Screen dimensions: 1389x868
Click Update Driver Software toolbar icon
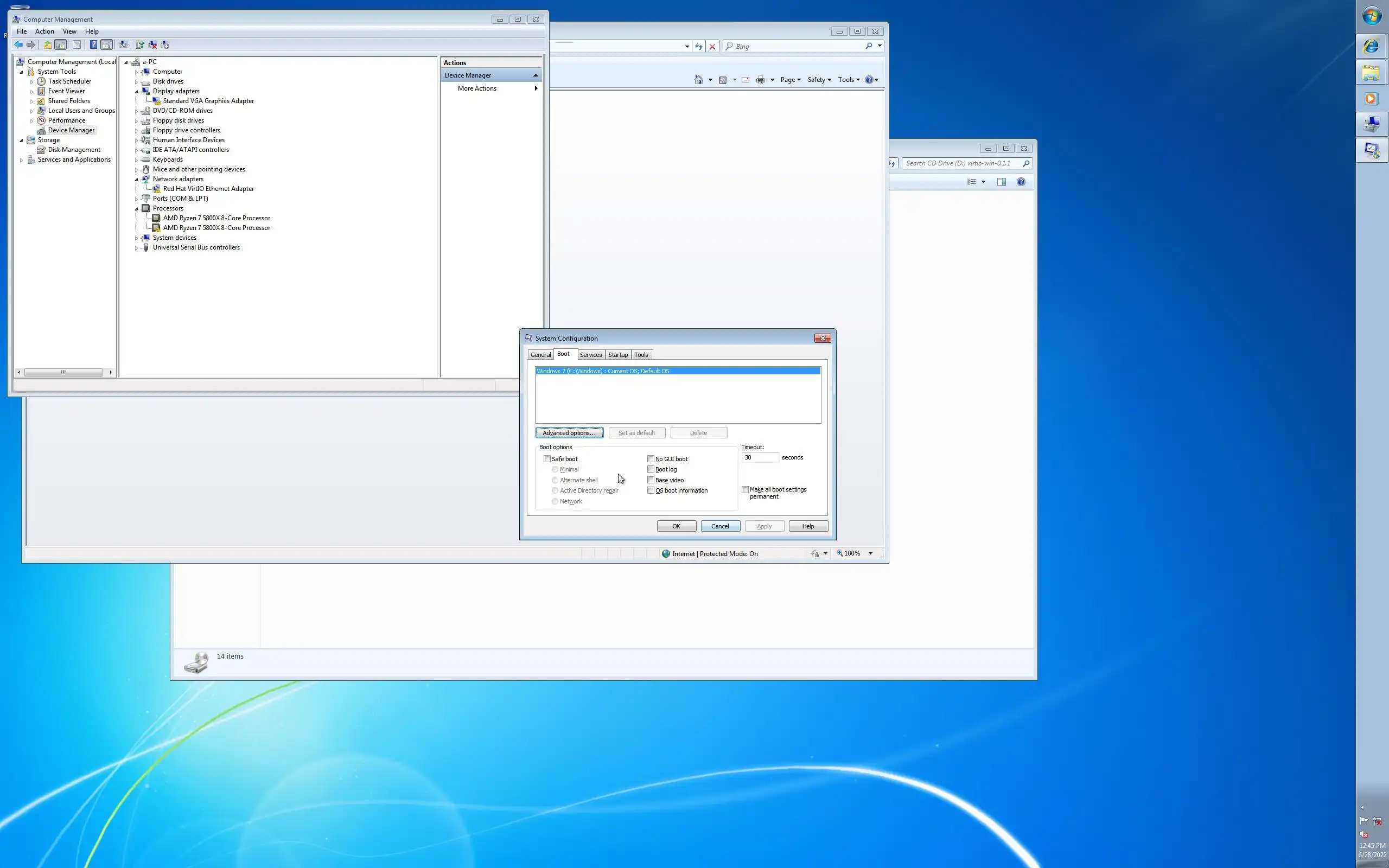[x=139, y=45]
